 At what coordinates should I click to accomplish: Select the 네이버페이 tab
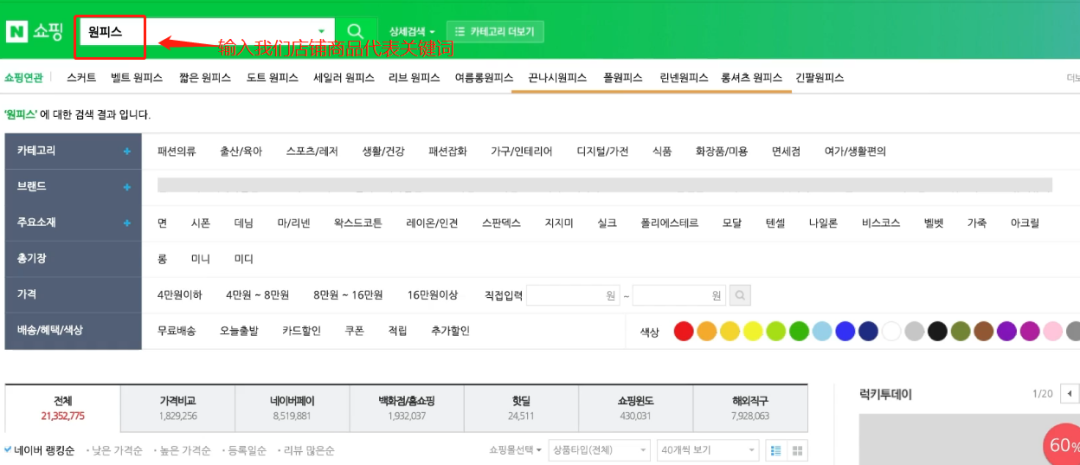tap(292, 409)
